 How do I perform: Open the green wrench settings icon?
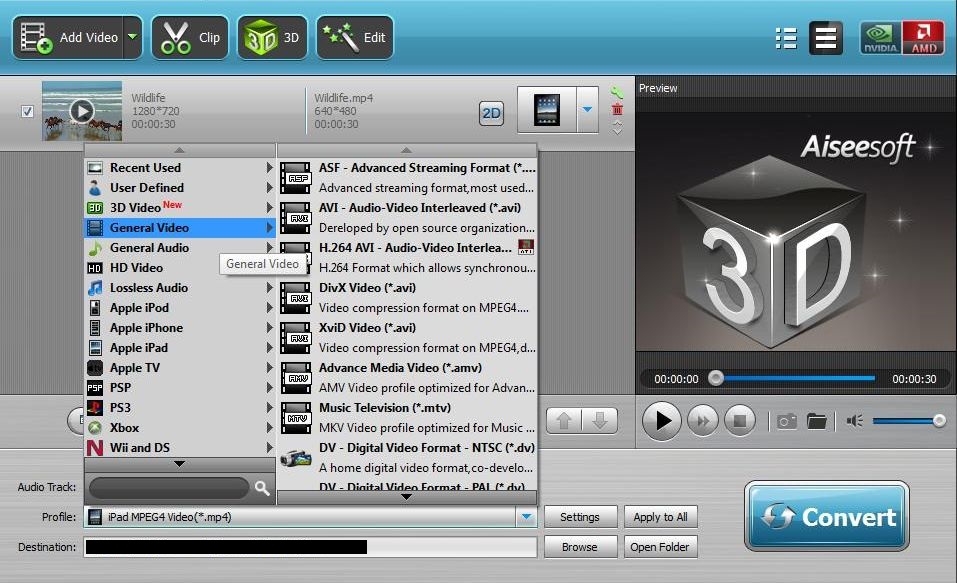point(618,92)
